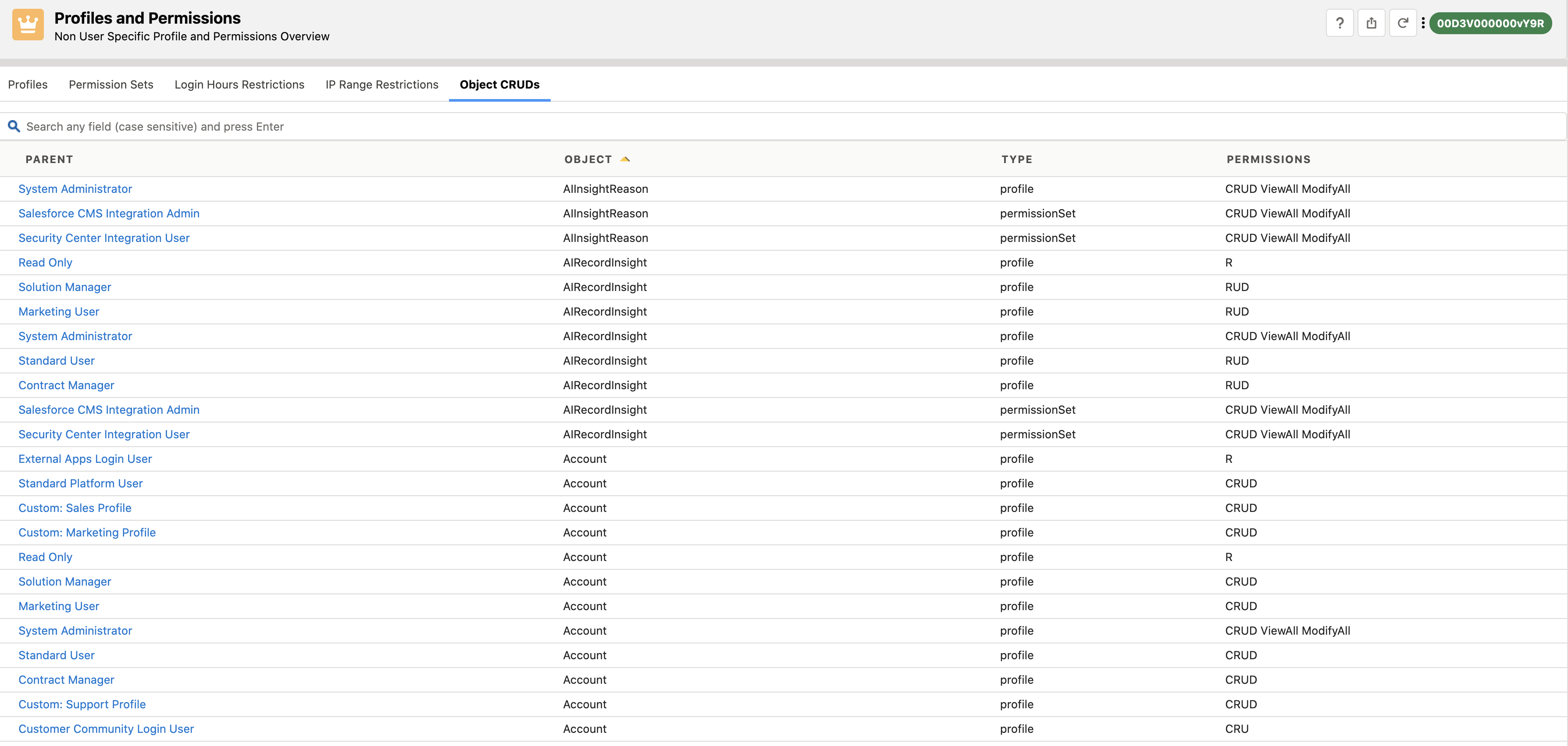Click the crown app icon

pyautogui.click(x=27, y=25)
